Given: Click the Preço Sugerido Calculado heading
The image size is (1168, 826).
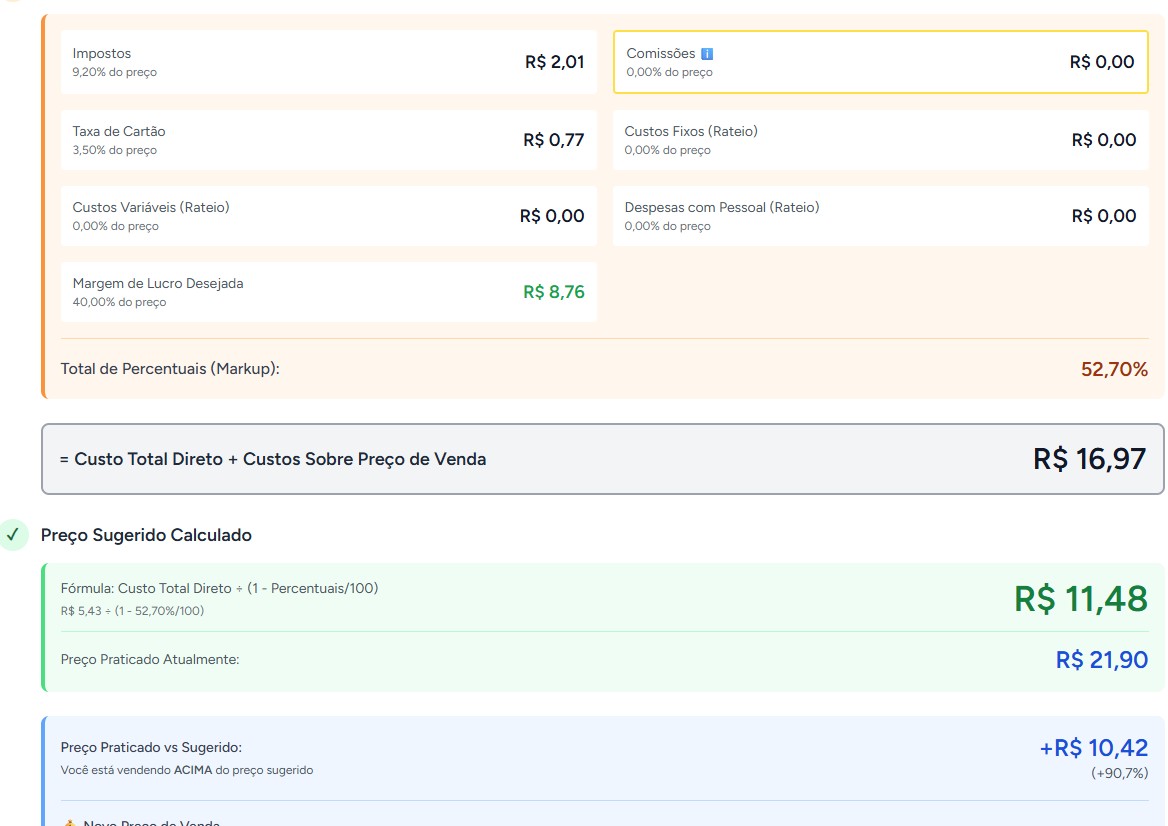Looking at the screenshot, I should coord(146,535).
